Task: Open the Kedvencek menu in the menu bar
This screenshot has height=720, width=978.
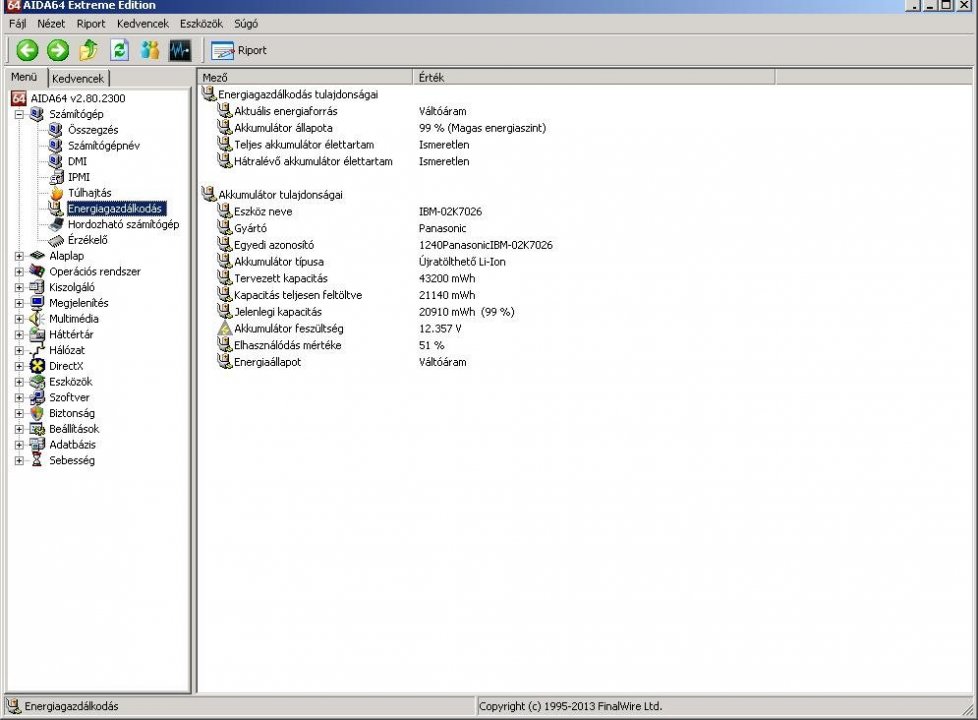Action: click(x=143, y=24)
